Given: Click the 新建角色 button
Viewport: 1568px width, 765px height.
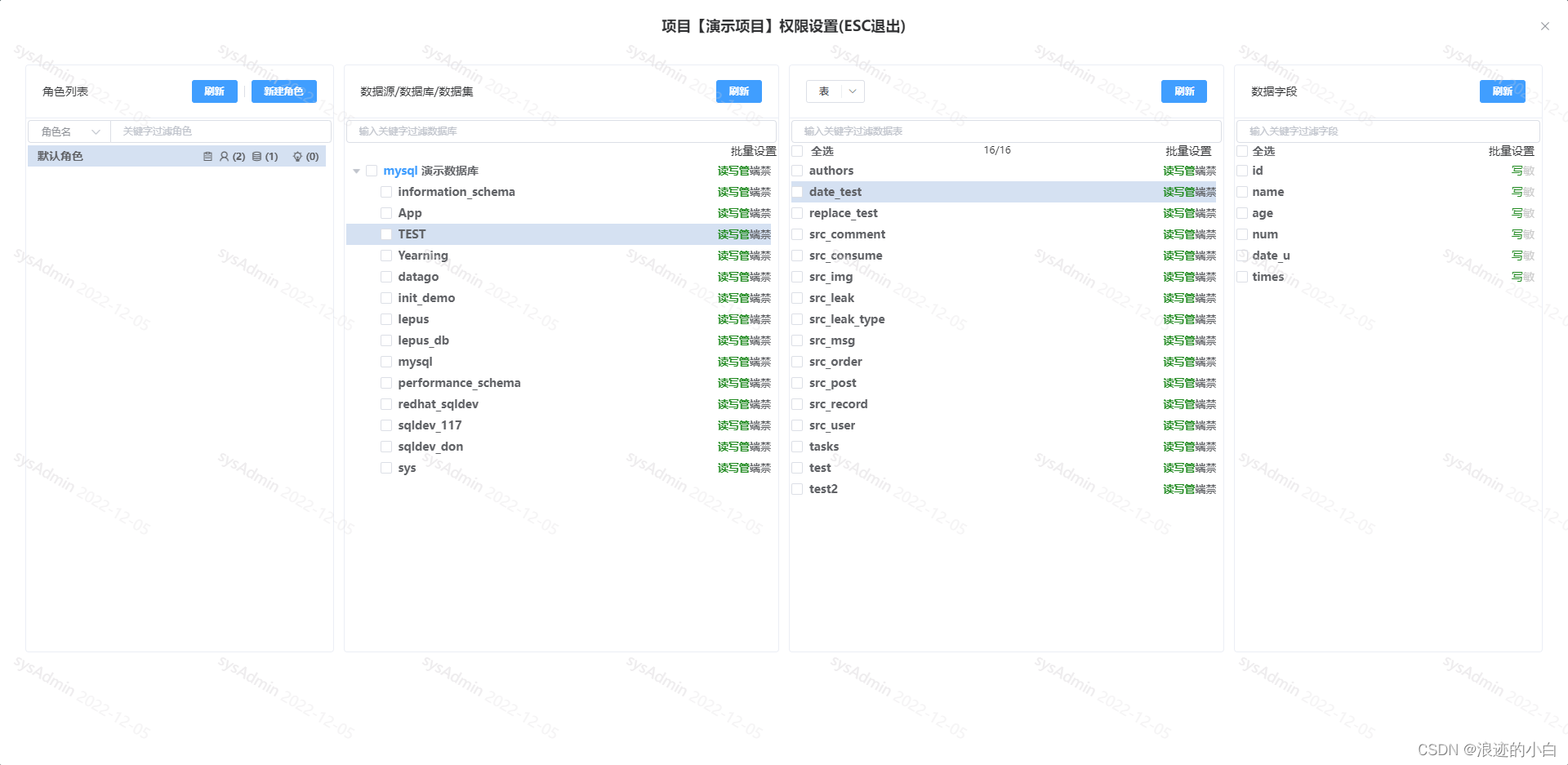Looking at the screenshot, I should [x=284, y=91].
